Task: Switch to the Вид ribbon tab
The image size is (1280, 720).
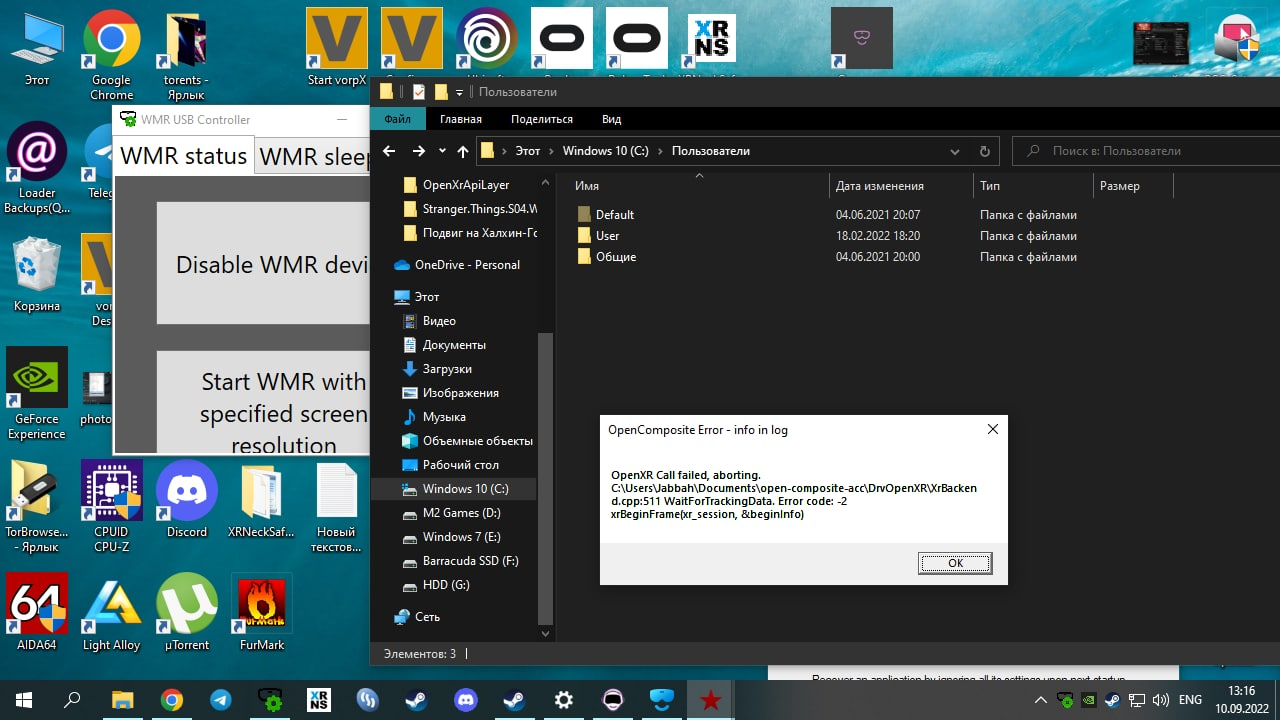Action: click(611, 119)
